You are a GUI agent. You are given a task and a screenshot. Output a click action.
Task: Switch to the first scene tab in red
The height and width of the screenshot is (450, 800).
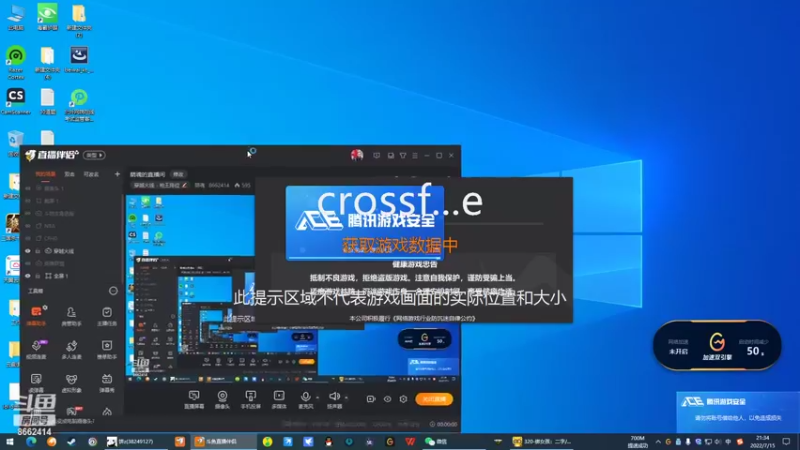click(45, 174)
